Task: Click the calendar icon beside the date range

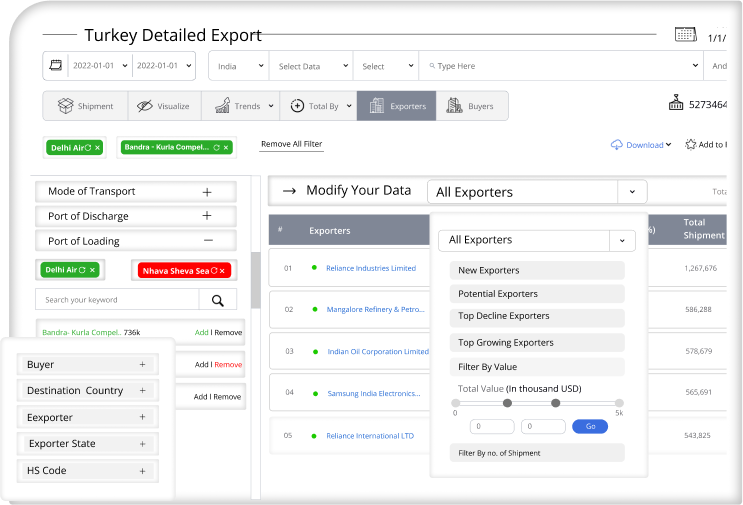Action: click(55, 66)
